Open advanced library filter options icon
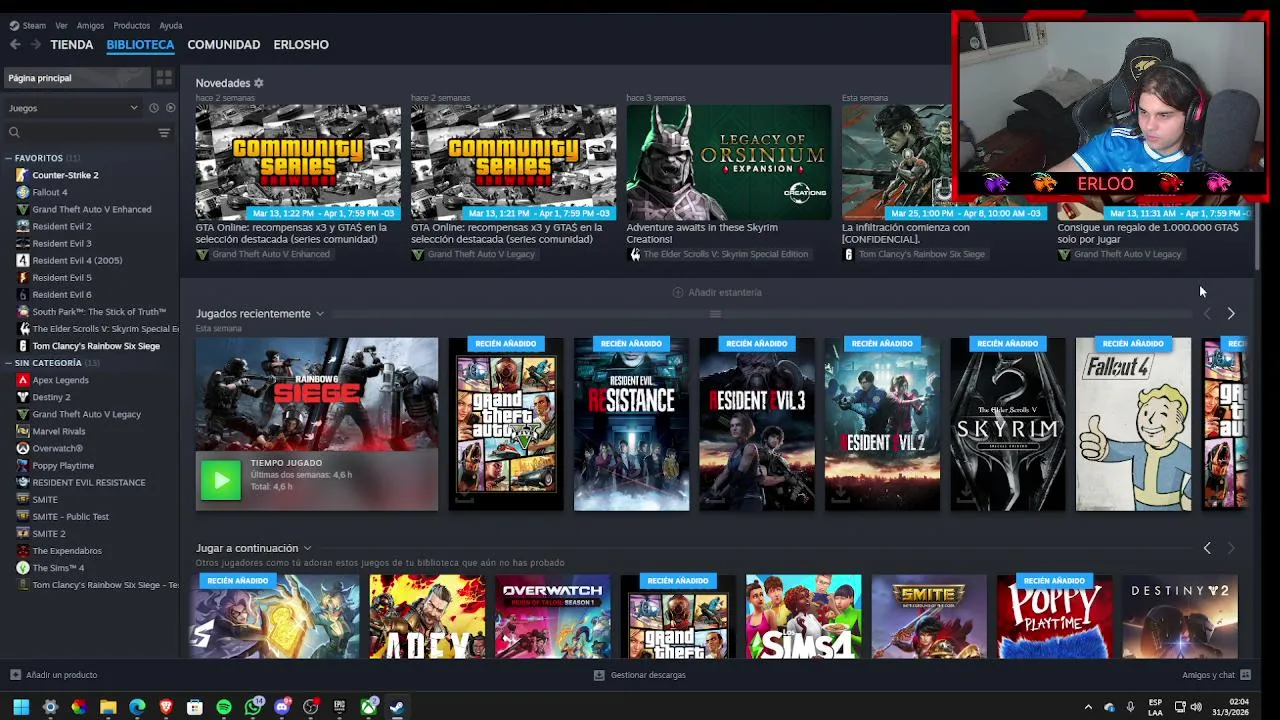Viewport: 1280px width, 720px height. (164, 132)
